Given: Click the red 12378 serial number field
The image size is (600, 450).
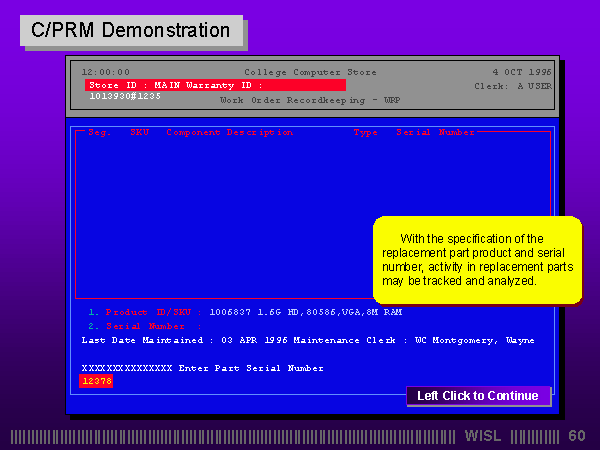Looking at the screenshot, I should tap(96, 381).
